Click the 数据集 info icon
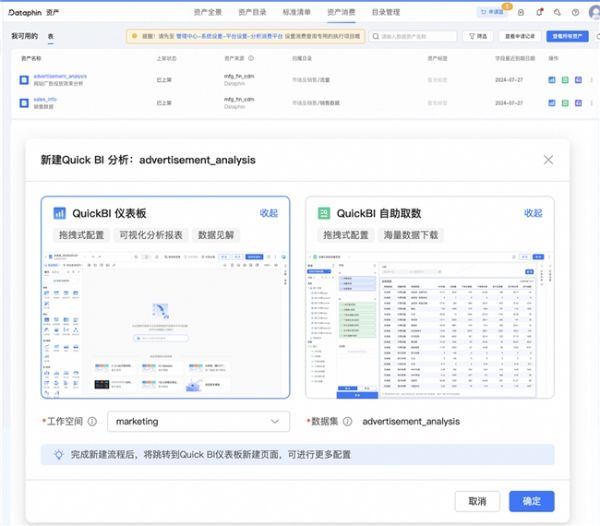This screenshot has height=526, width=600. click(347, 422)
